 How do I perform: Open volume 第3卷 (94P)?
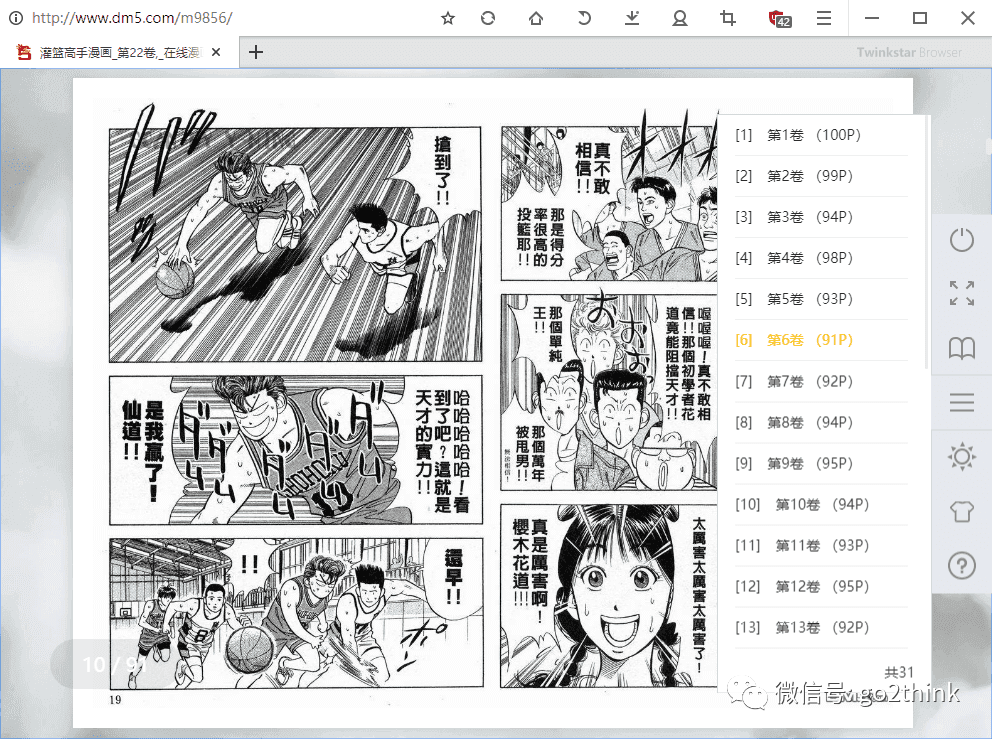pos(821,217)
